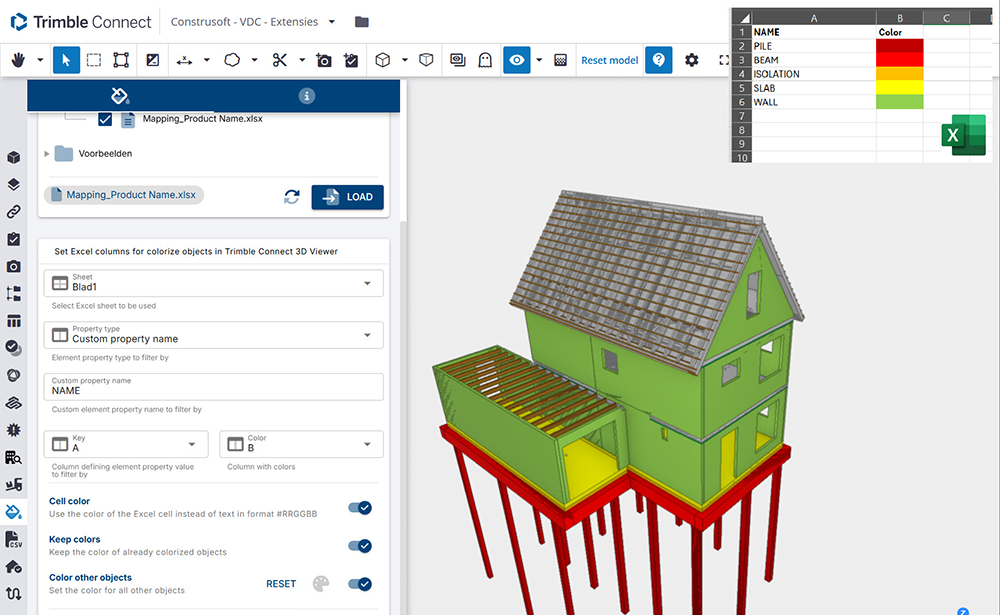Click the orthographic cube icon
The width and height of the screenshot is (1000, 615).
[x=426, y=60]
